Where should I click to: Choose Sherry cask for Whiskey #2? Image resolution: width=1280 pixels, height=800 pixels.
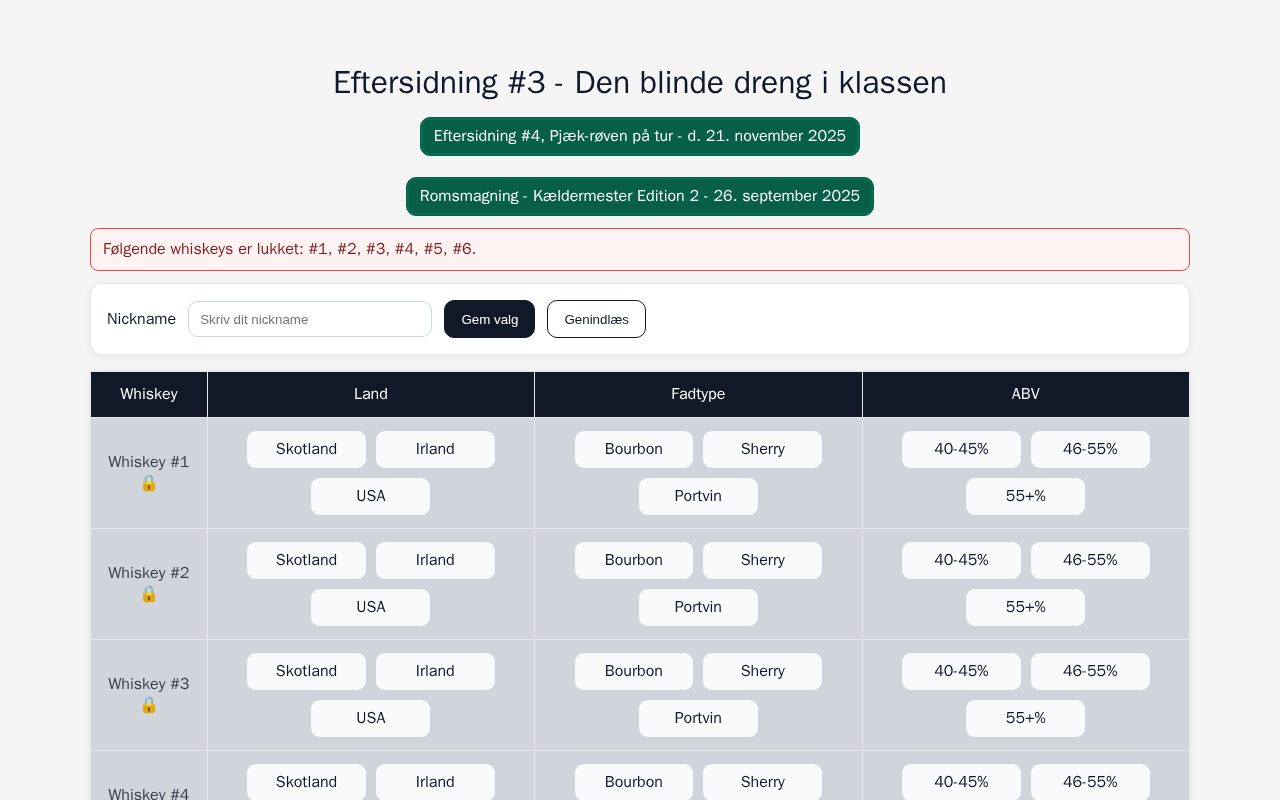coord(762,560)
